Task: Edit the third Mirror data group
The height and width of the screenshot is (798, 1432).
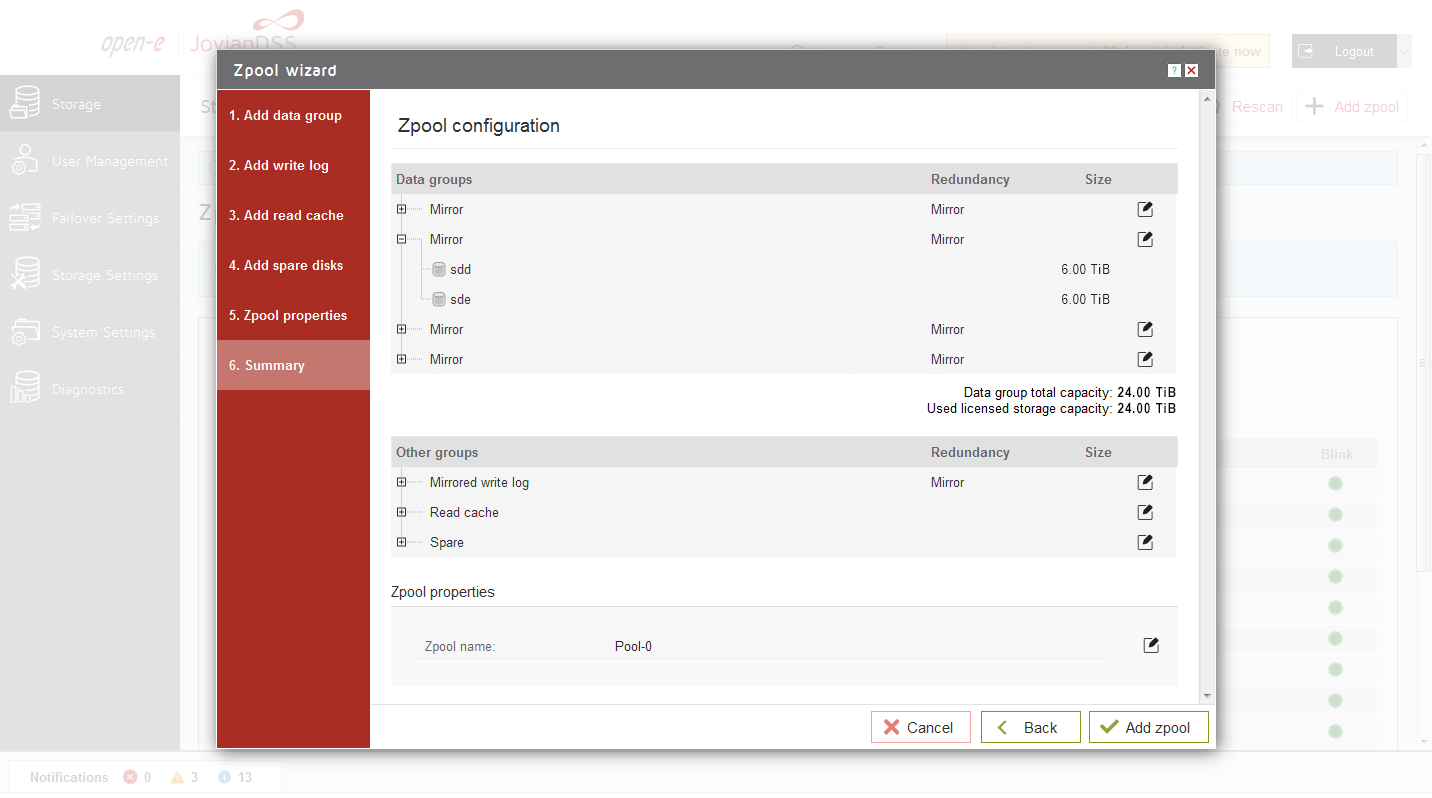Action: point(1145,329)
